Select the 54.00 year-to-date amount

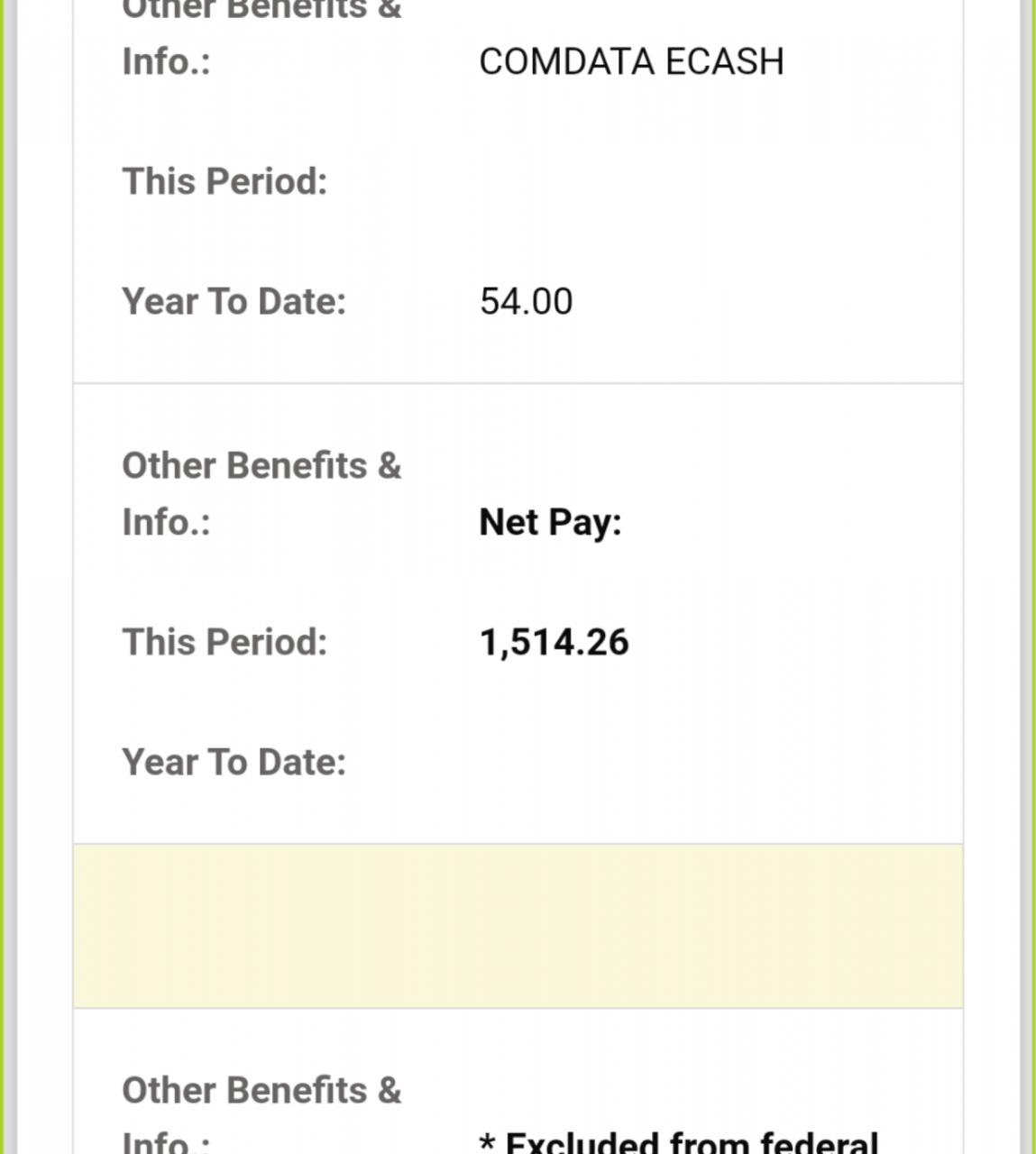coord(526,302)
